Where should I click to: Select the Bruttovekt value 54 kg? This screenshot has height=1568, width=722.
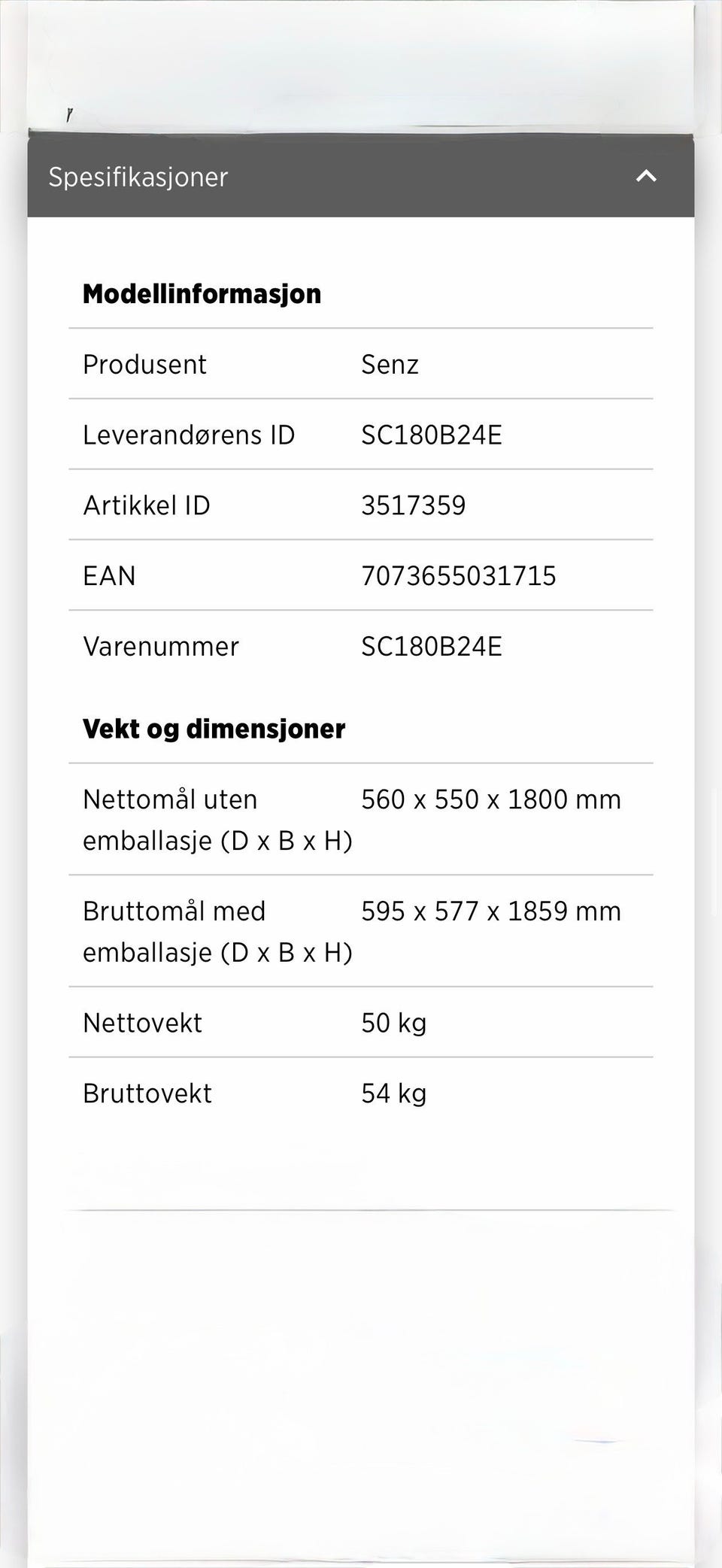tap(394, 1093)
